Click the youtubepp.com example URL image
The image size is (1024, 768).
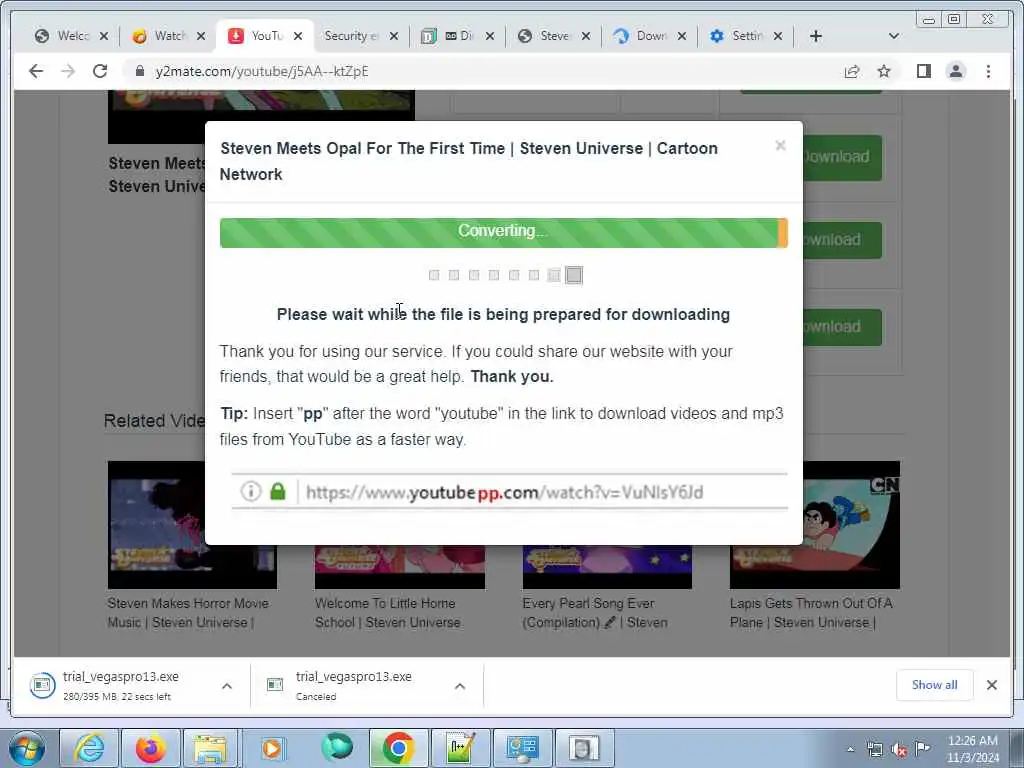pyautogui.click(x=509, y=491)
